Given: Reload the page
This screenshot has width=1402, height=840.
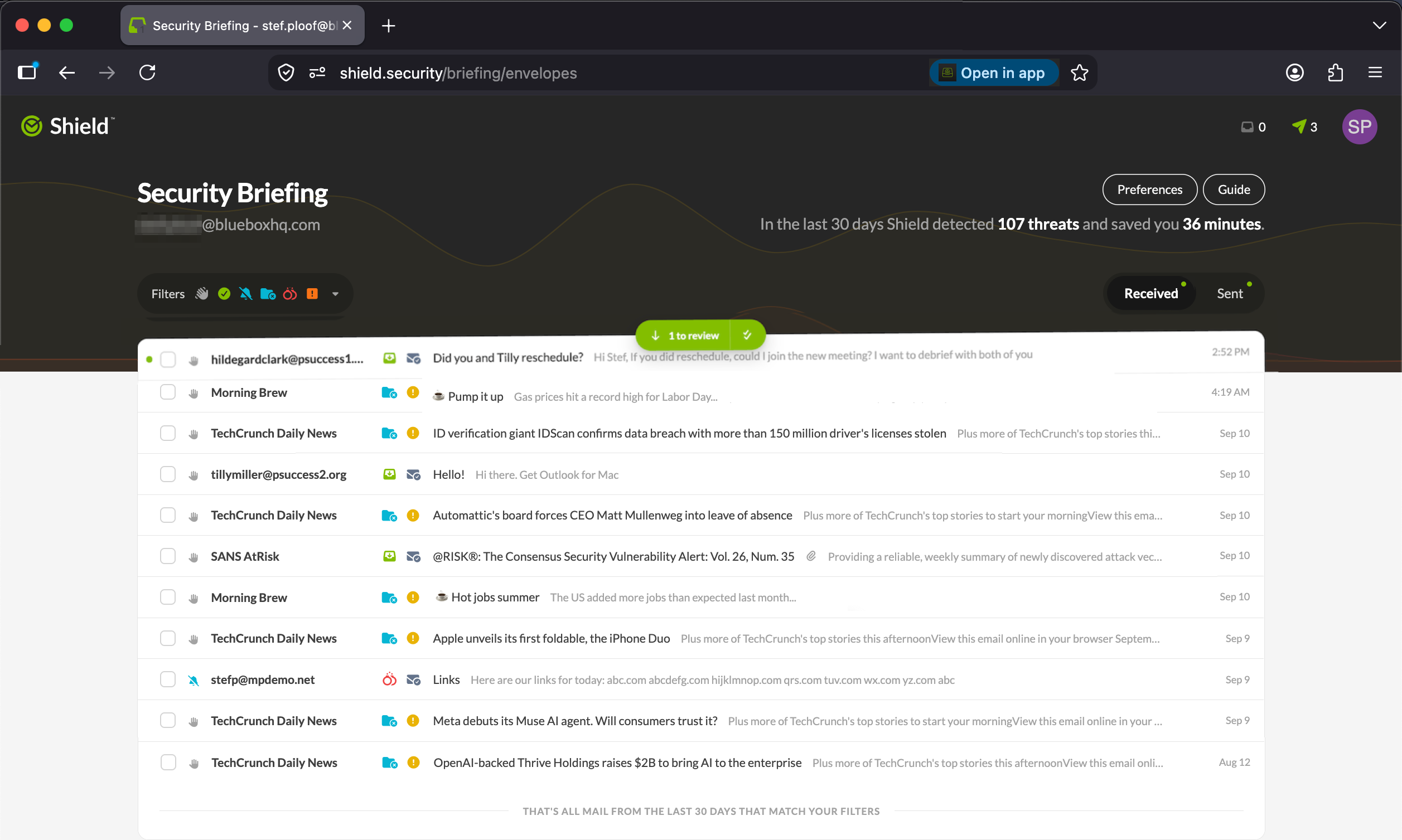Looking at the screenshot, I should pyautogui.click(x=148, y=72).
